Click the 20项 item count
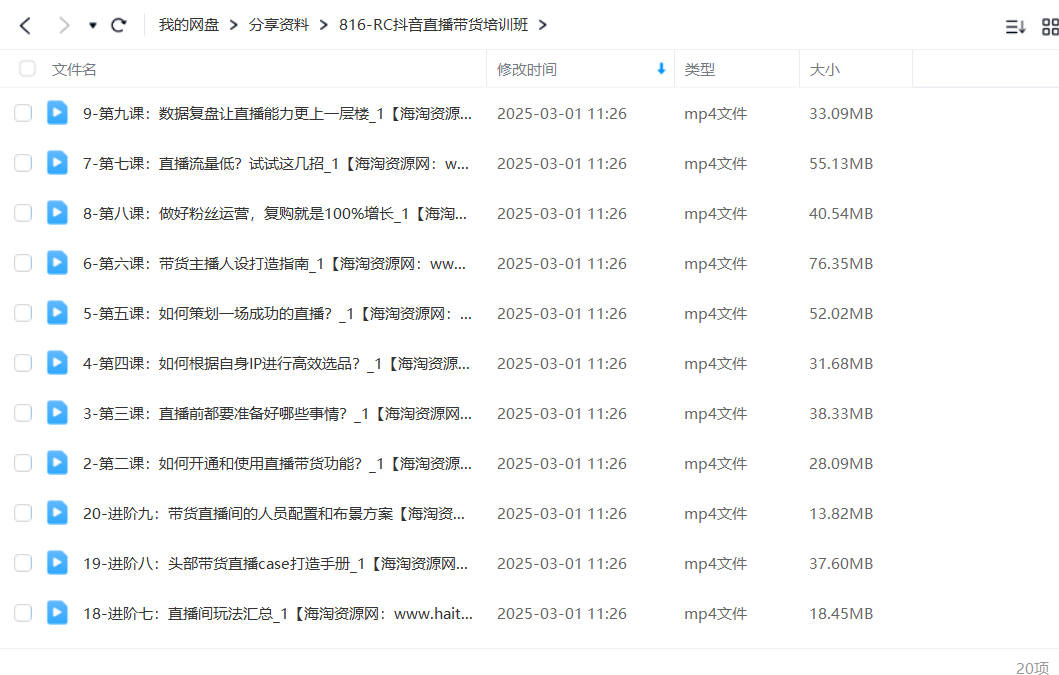The height and width of the screenshot is (675, 1059). (x=1033, y=668)
